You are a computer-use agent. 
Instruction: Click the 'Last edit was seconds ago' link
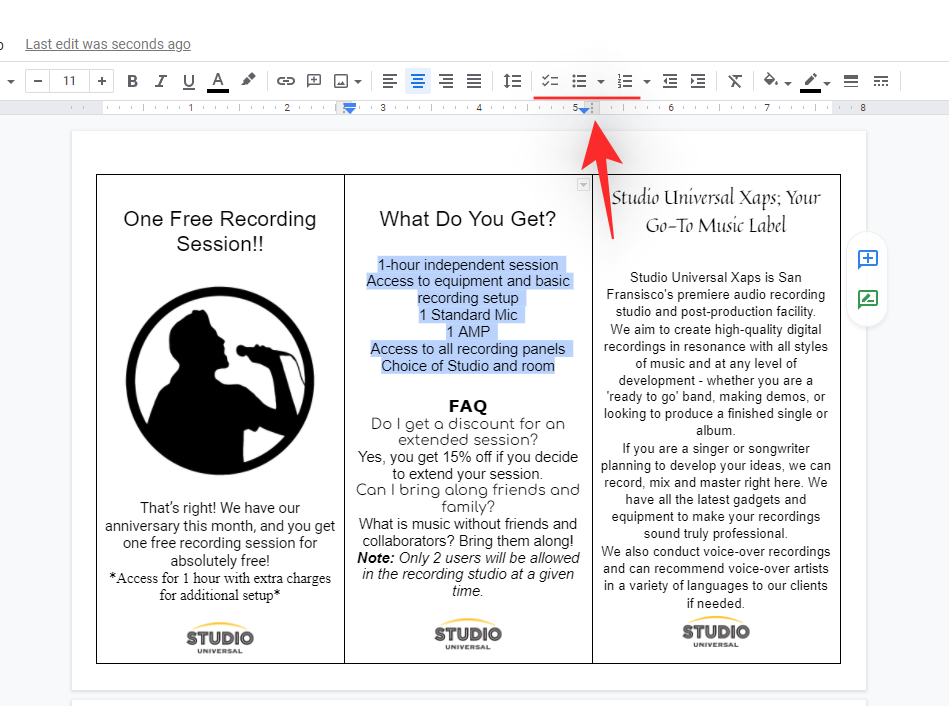108,44
